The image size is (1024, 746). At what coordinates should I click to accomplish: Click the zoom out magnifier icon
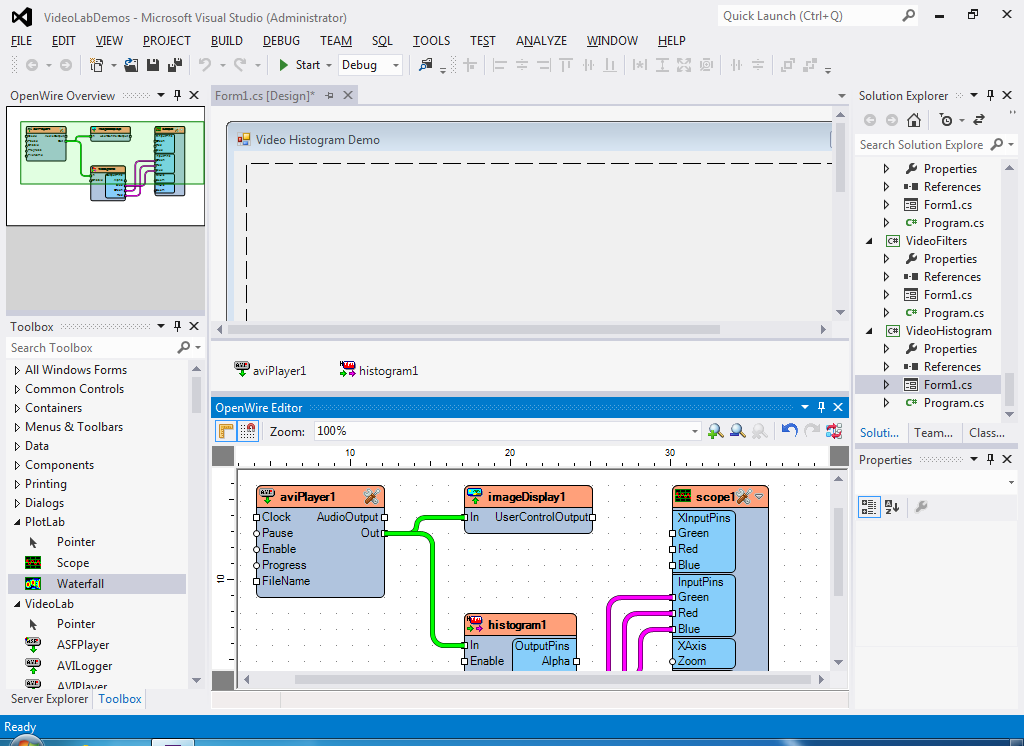click(x=738, y=431)
